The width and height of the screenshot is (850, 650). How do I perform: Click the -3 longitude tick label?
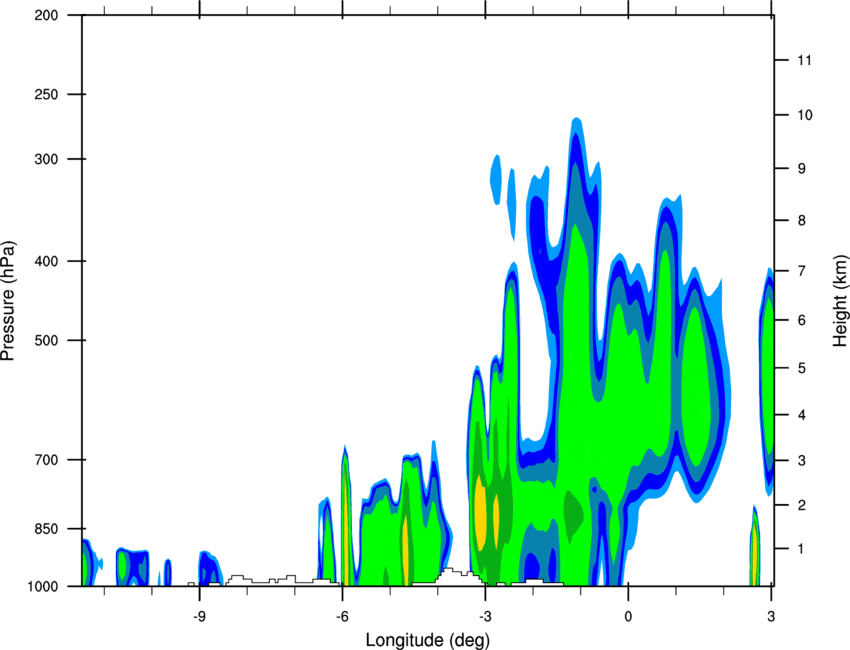pos(485,616)
